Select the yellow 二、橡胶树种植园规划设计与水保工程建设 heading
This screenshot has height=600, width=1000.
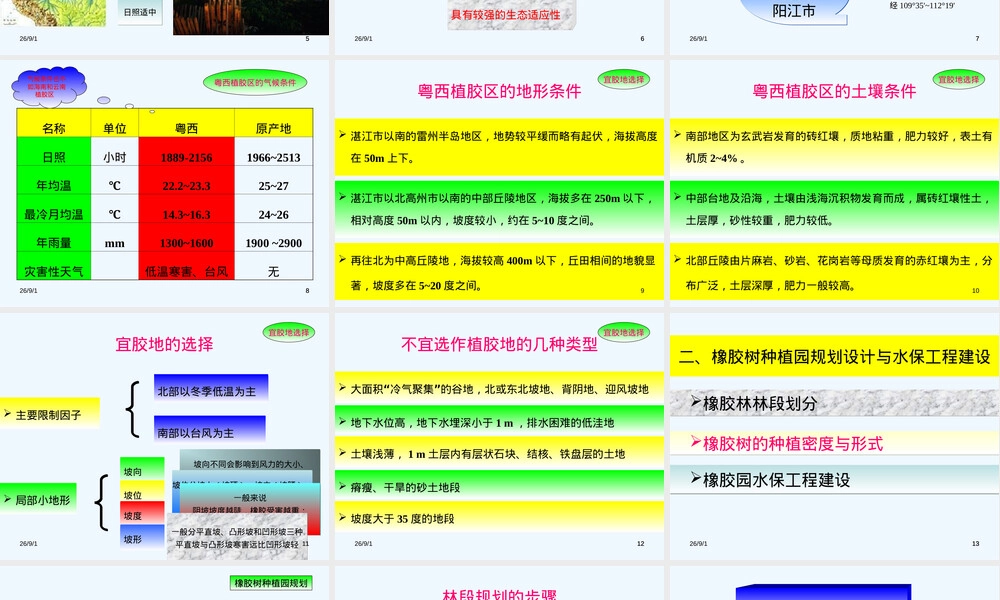click(834, 356)
